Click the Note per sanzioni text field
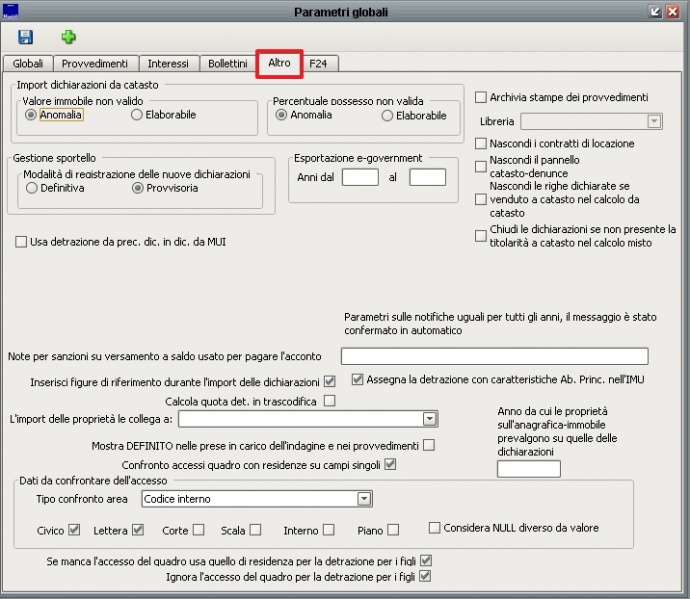 tap(494, 357)
